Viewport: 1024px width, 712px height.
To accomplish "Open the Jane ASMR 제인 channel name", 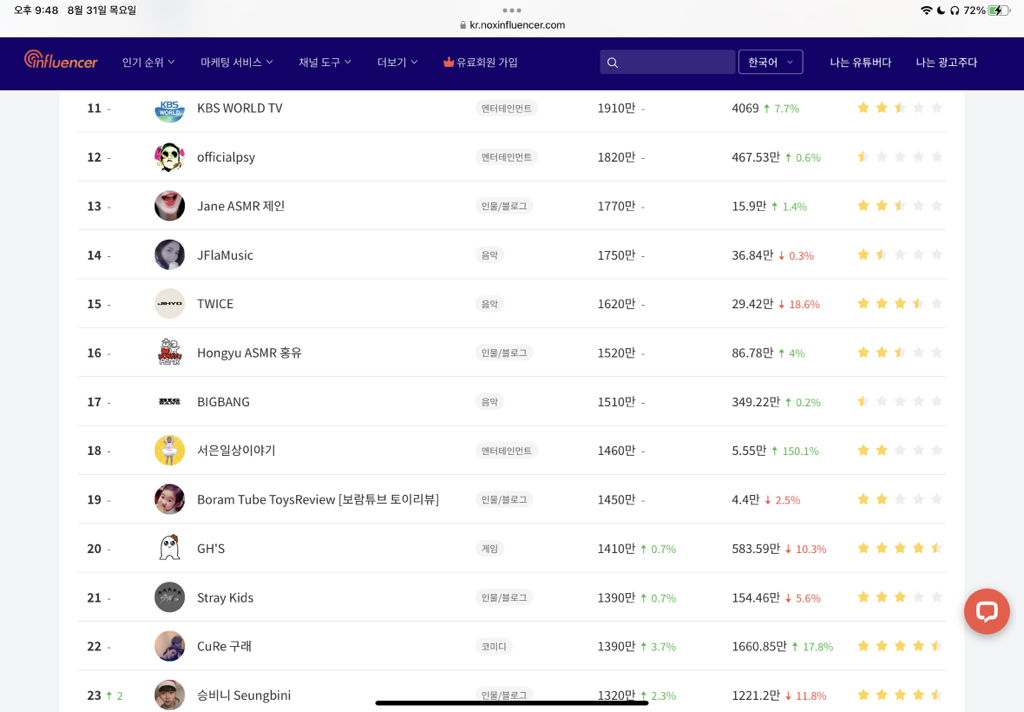I will tap(241, 206).
